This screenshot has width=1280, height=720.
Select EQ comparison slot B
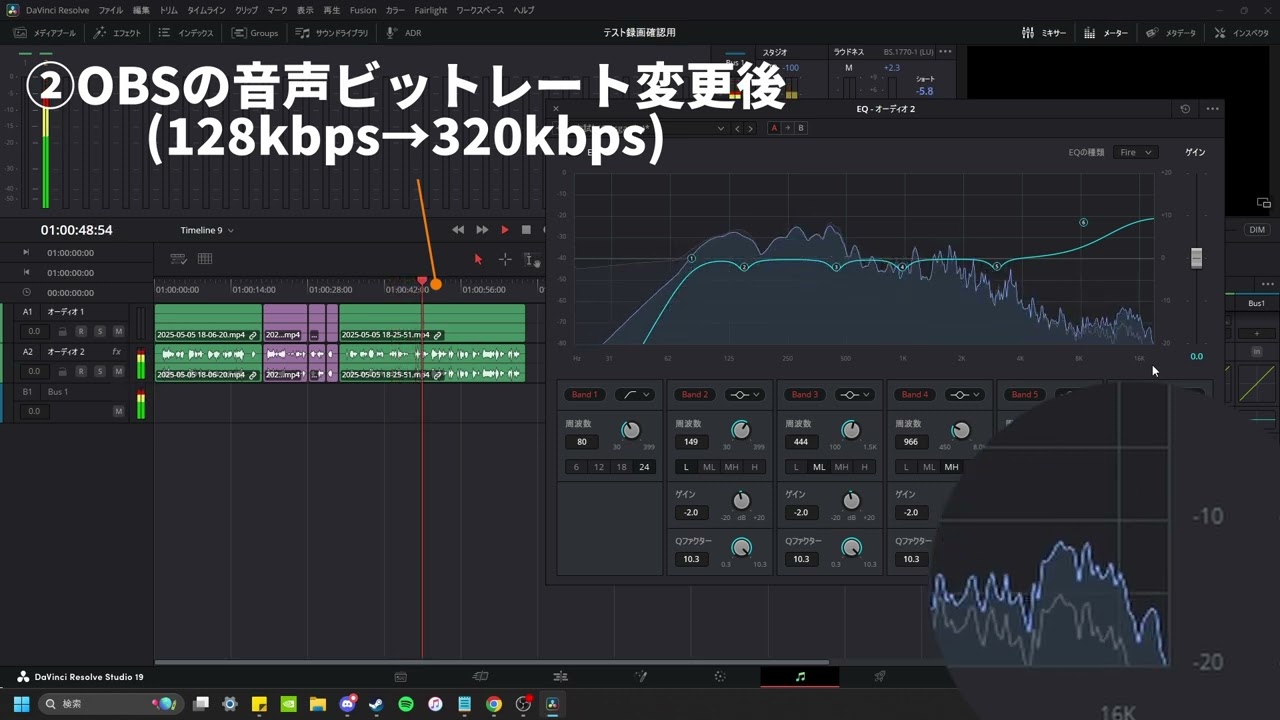pyautogui.click(x=800, y=128)
